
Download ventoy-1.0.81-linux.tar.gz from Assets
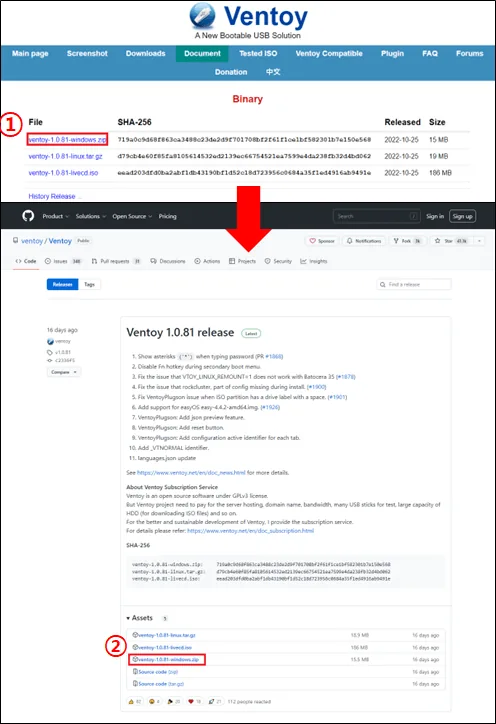click(x=167, y=635)
